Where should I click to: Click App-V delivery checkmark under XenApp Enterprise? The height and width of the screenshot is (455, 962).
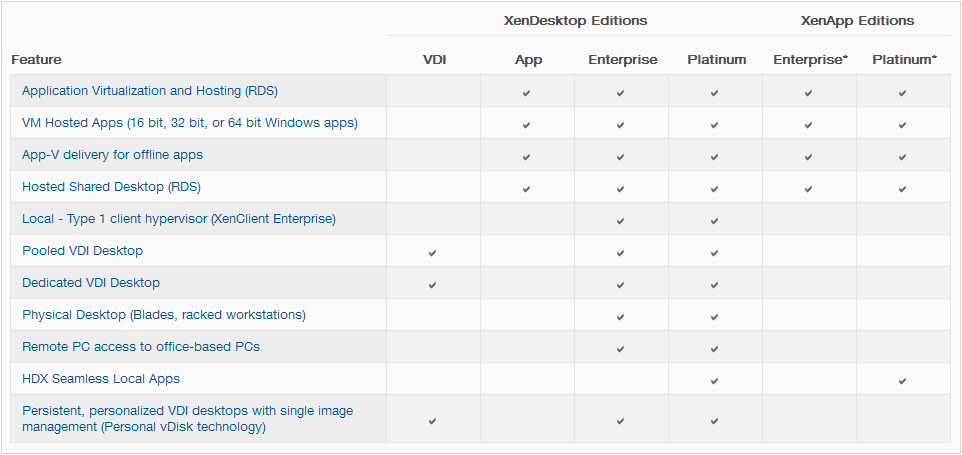point(809,157)
